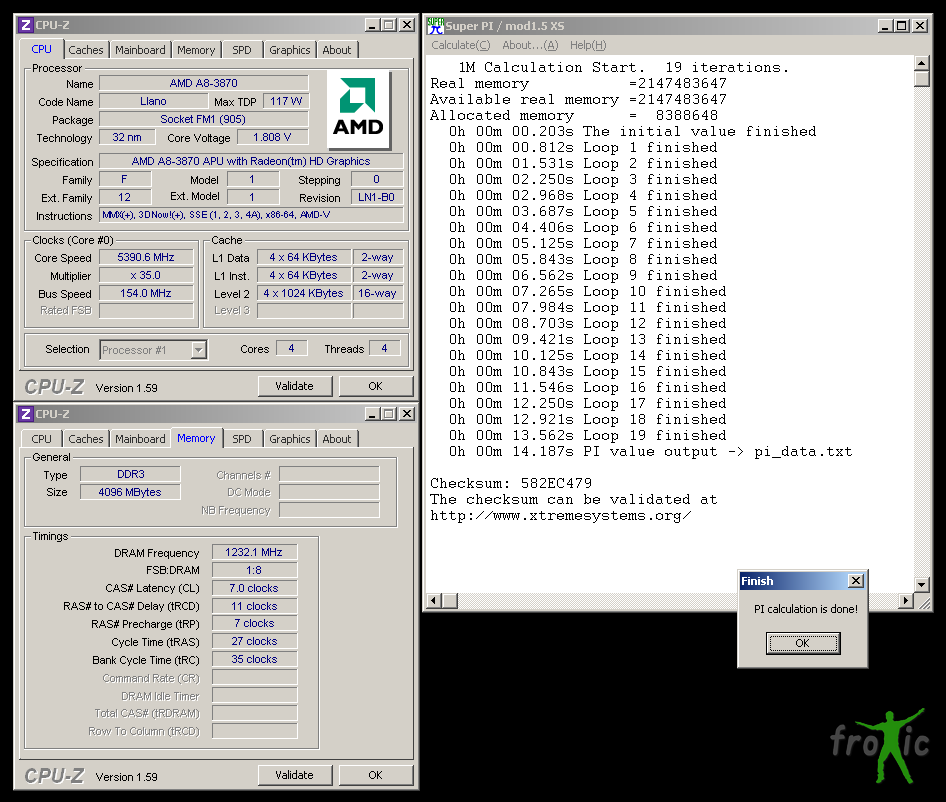
Task: Click the Super PI app icon in title bar
Action: pos(435,25)
